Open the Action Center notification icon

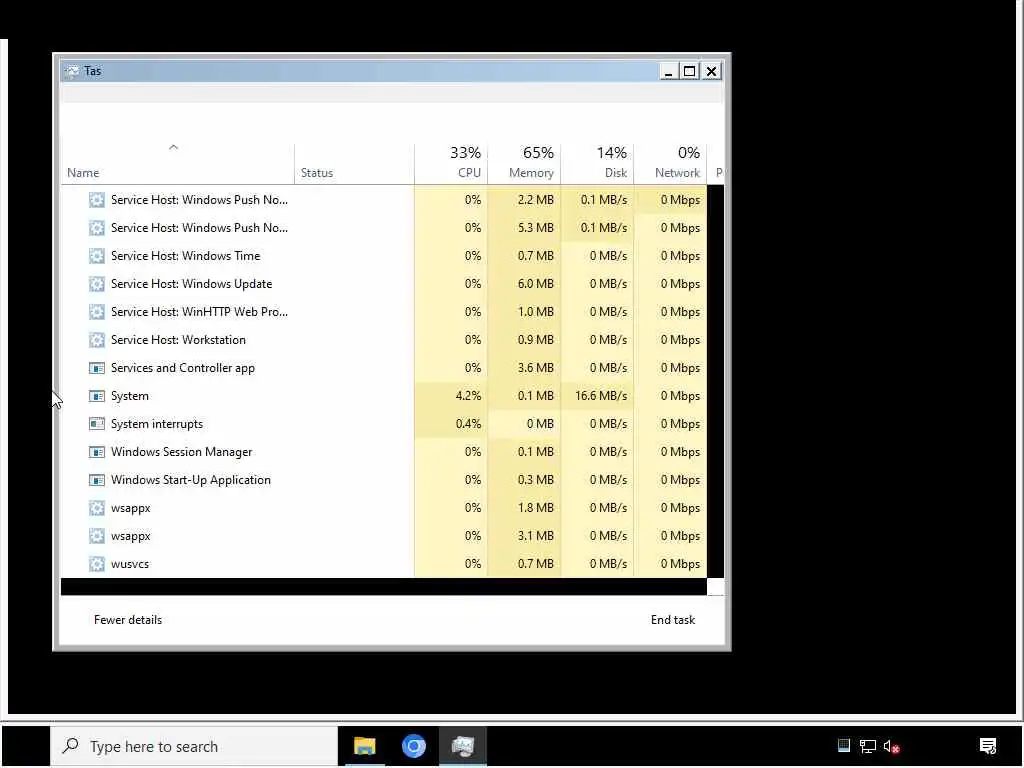point(988,746)
